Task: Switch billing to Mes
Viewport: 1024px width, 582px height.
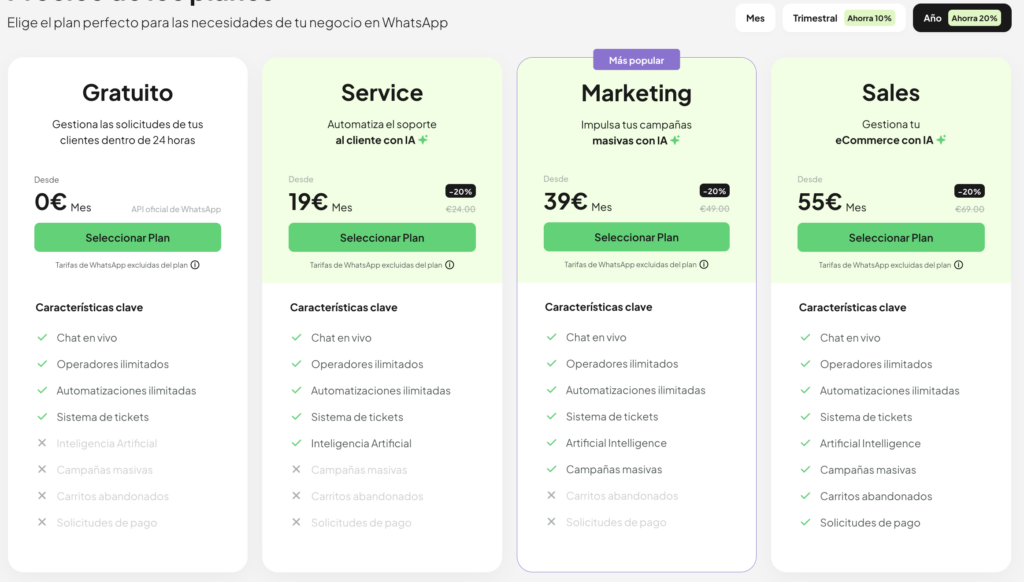Action: (x=755, y=18)
